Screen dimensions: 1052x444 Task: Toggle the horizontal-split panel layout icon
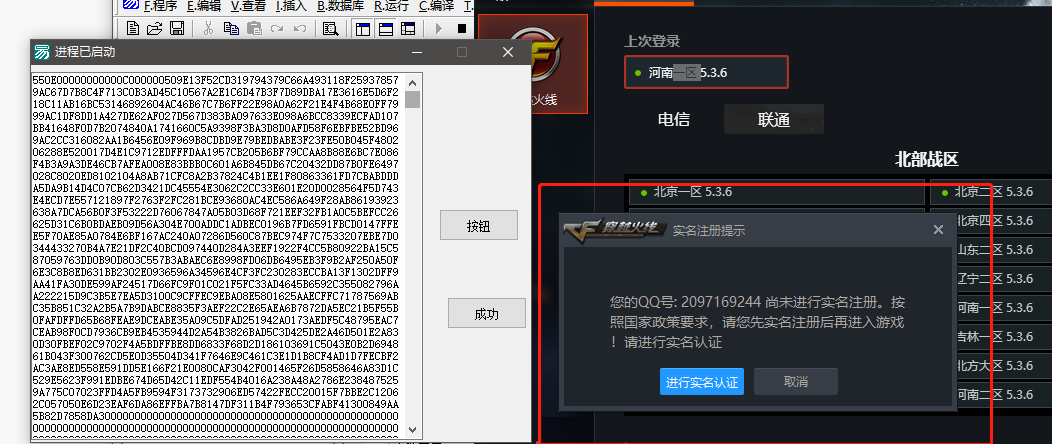tap(386, 28)
